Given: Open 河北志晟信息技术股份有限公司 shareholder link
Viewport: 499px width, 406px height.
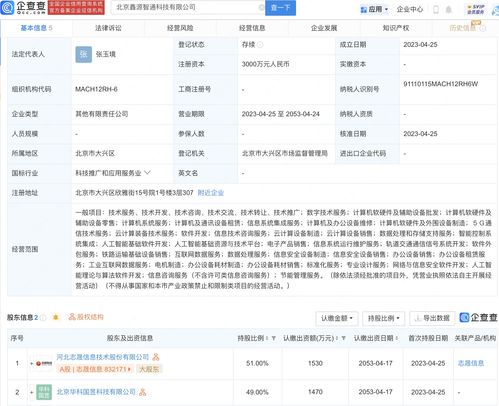Looking at the screenshot, I should point(103,357).
